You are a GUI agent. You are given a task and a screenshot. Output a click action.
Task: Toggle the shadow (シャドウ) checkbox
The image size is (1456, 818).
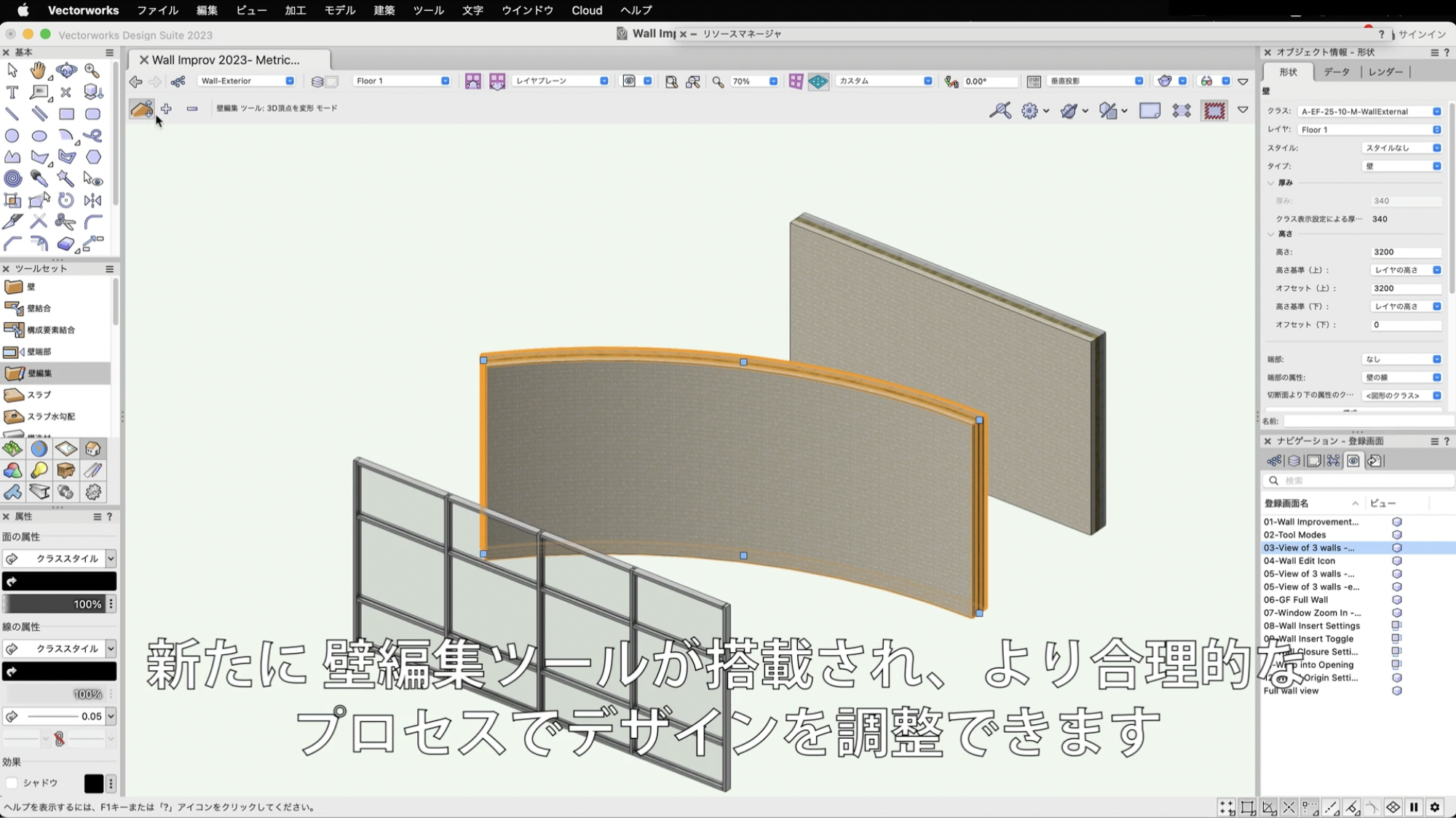(12, 784)
